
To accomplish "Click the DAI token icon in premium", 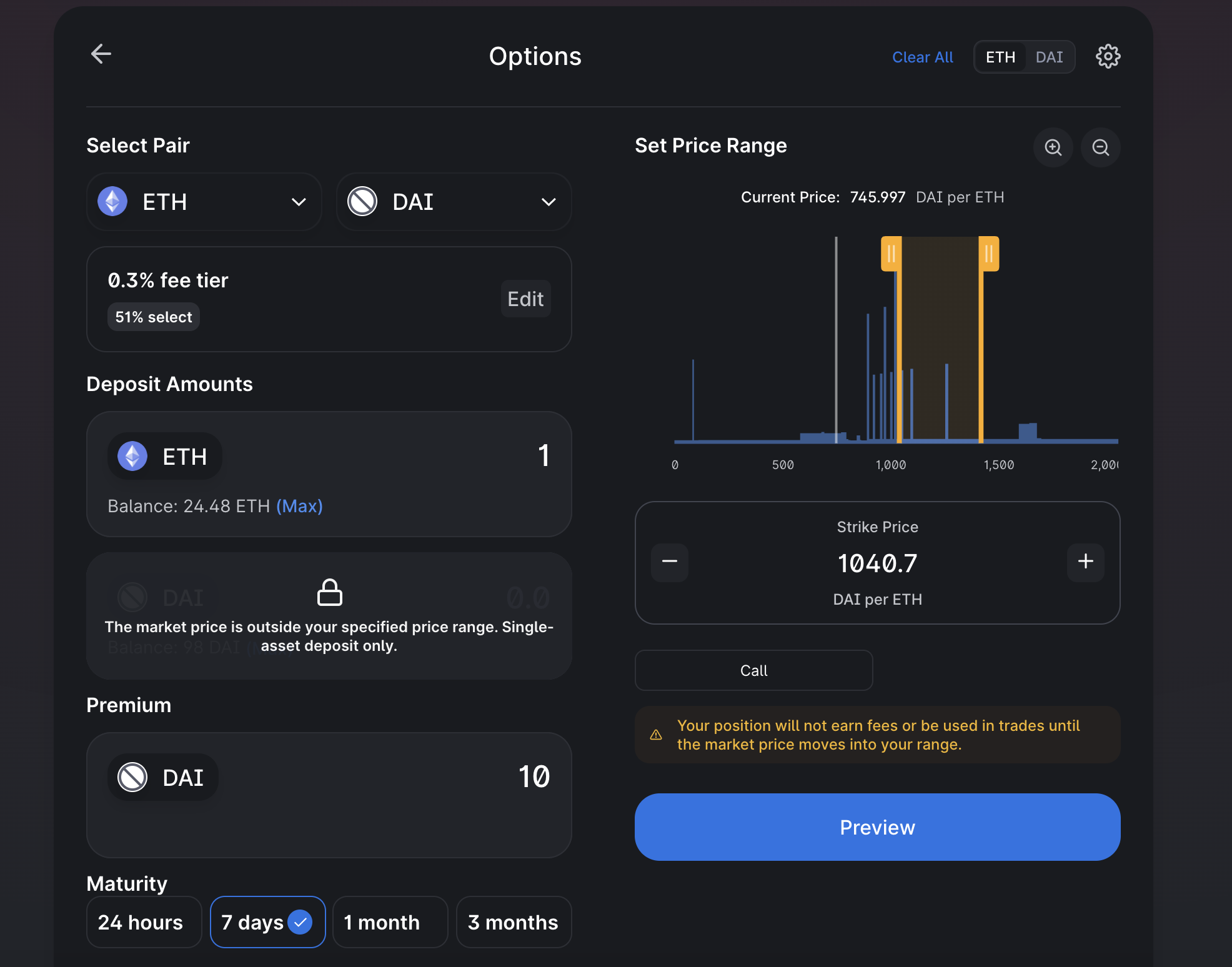I will tap(134, 776).
